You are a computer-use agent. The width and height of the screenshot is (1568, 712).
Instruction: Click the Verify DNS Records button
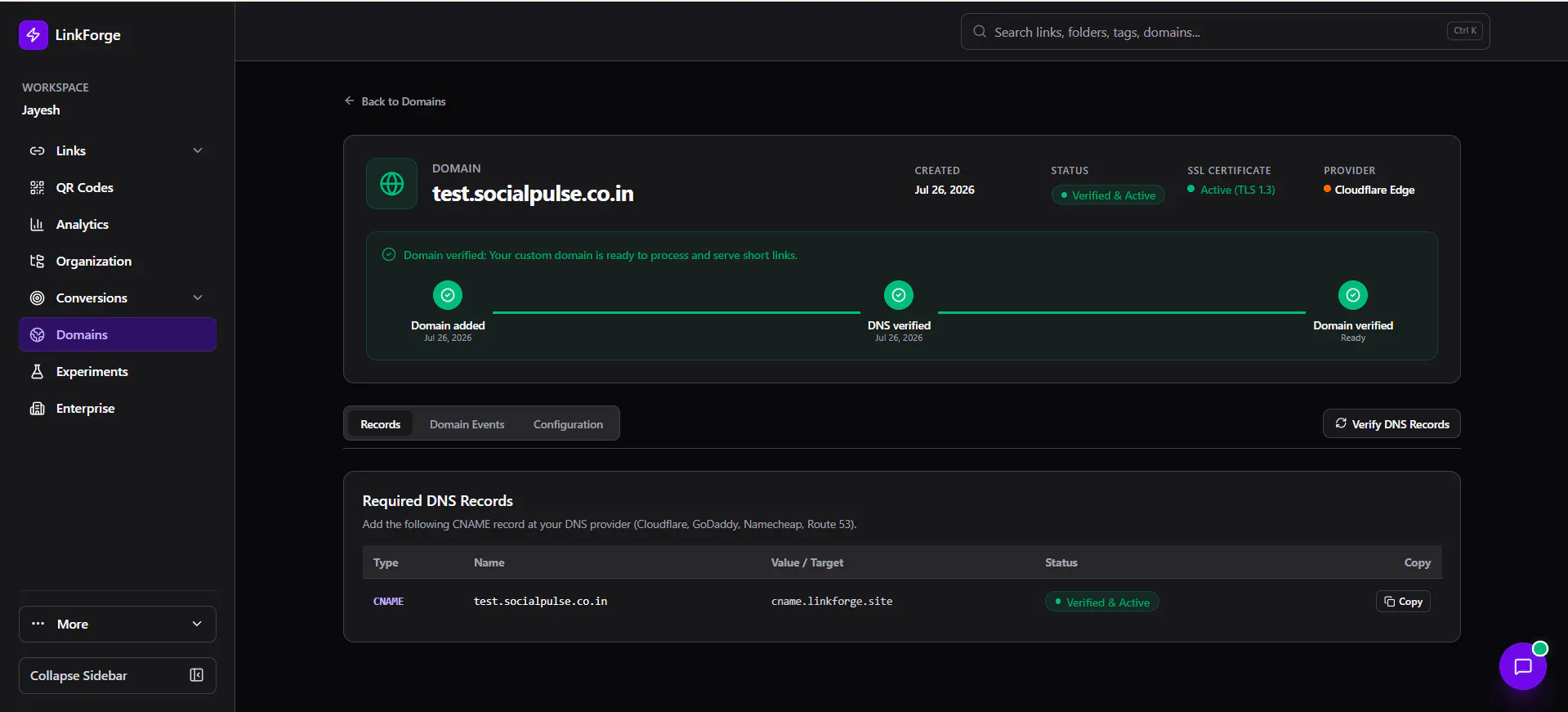click(x=1392, y=423)
